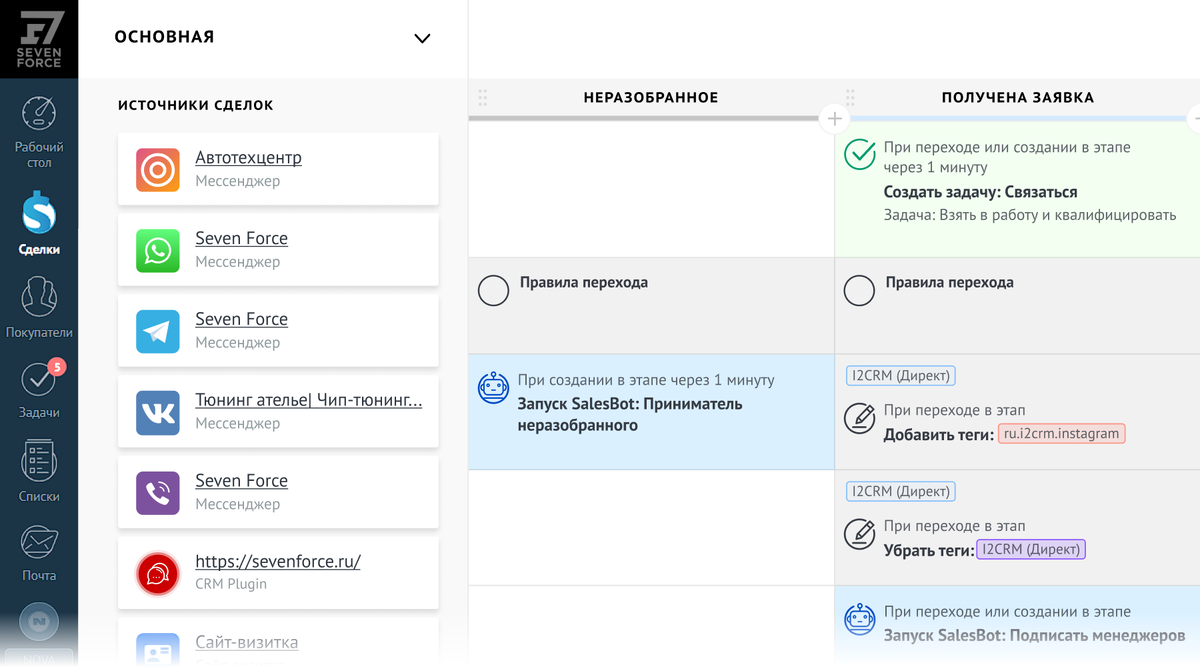This screenshot has width=1200, height=667.
Task: Open the Списки section
Action: click(x=39, y=472)
